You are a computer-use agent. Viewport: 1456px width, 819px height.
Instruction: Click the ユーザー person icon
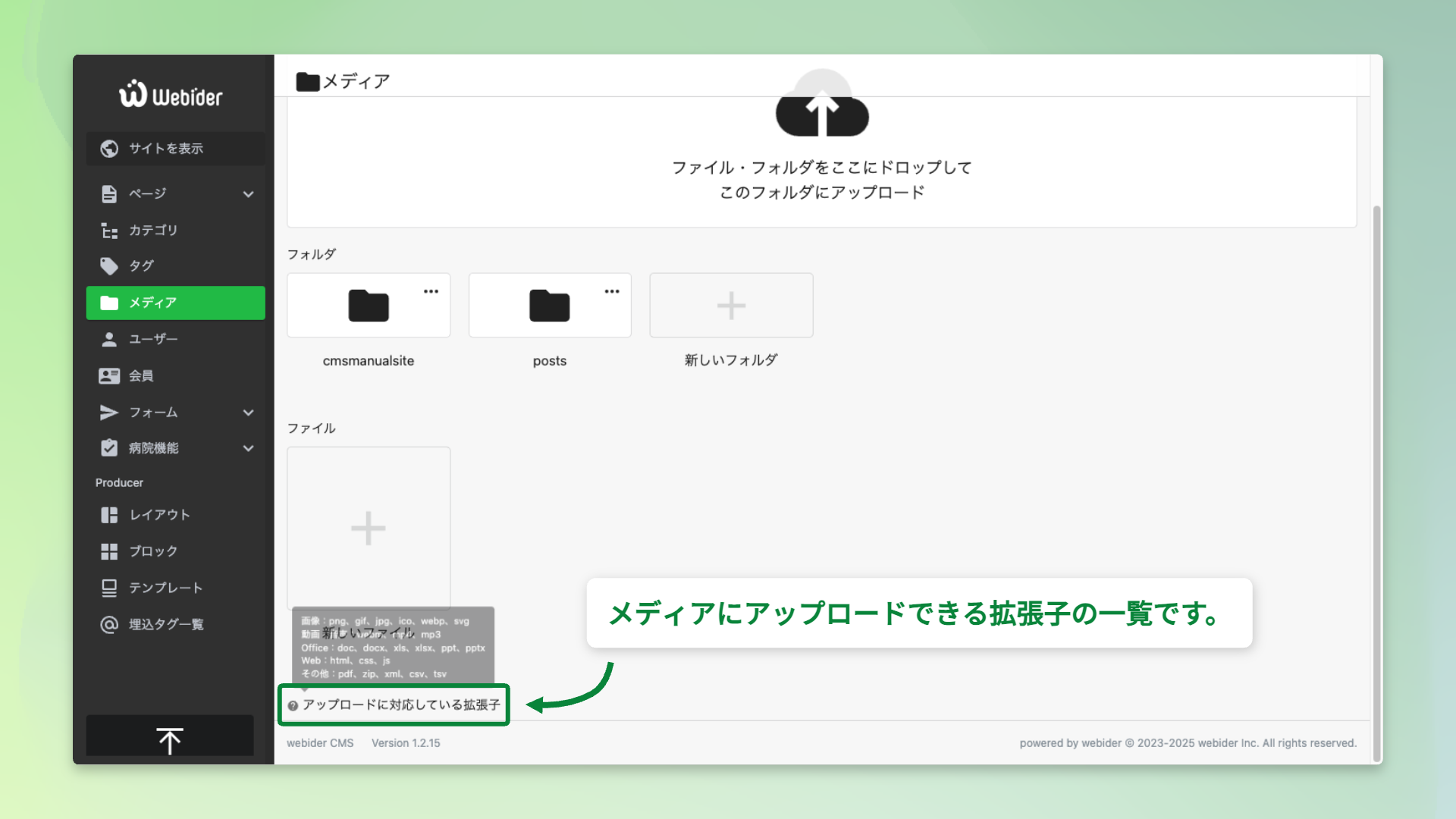pyautogui.click(x=109, y=339)
